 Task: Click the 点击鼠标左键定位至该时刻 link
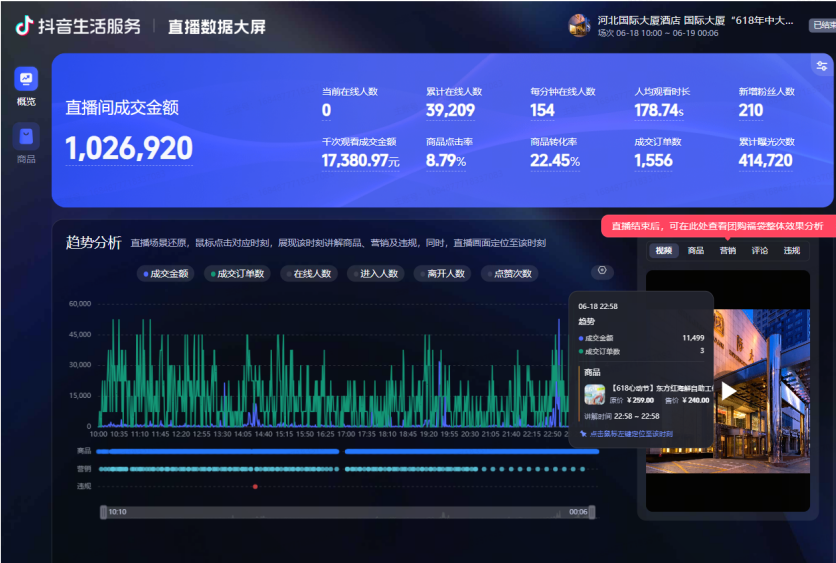click(630, 434)
